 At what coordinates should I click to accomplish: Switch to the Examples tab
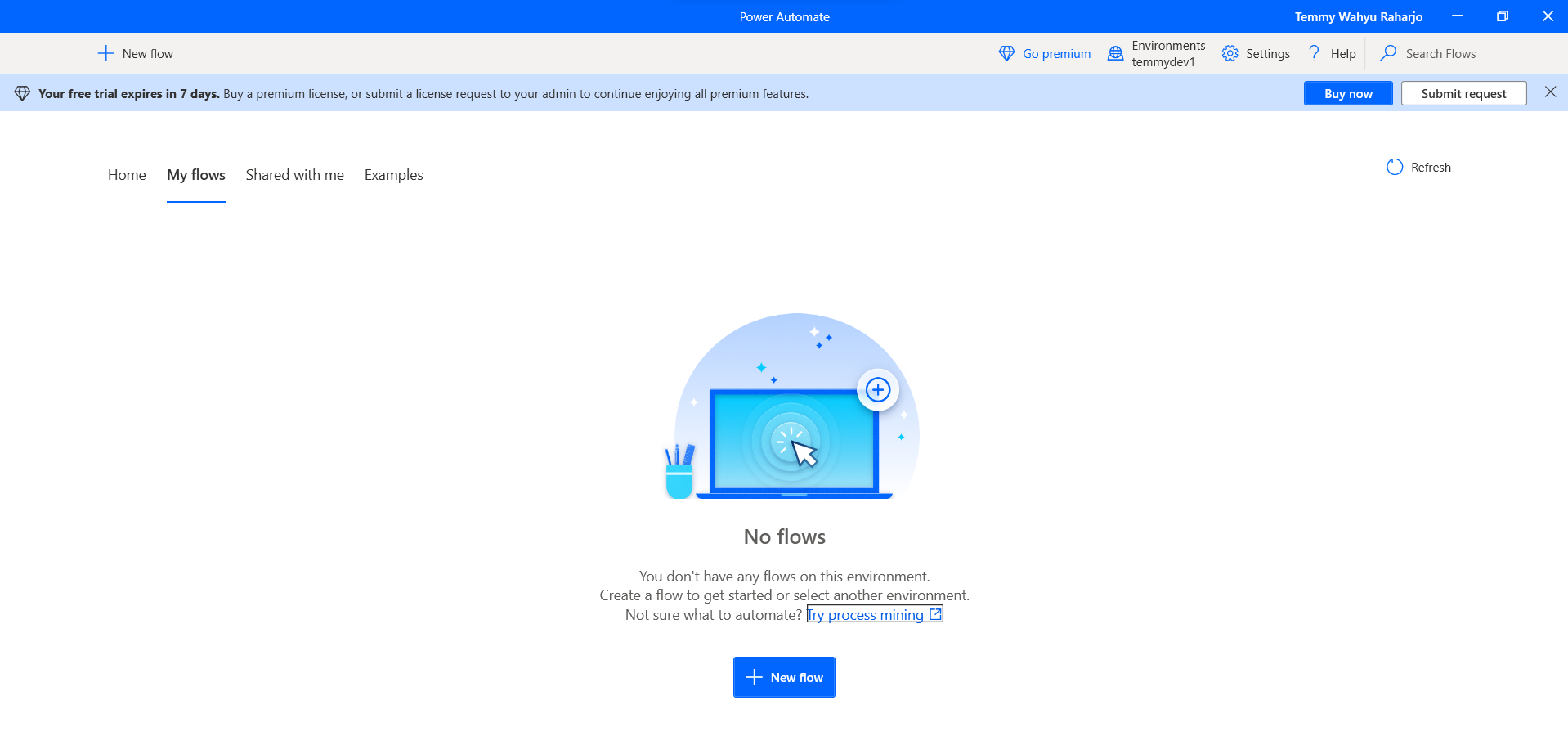click(x=394, y=175)
